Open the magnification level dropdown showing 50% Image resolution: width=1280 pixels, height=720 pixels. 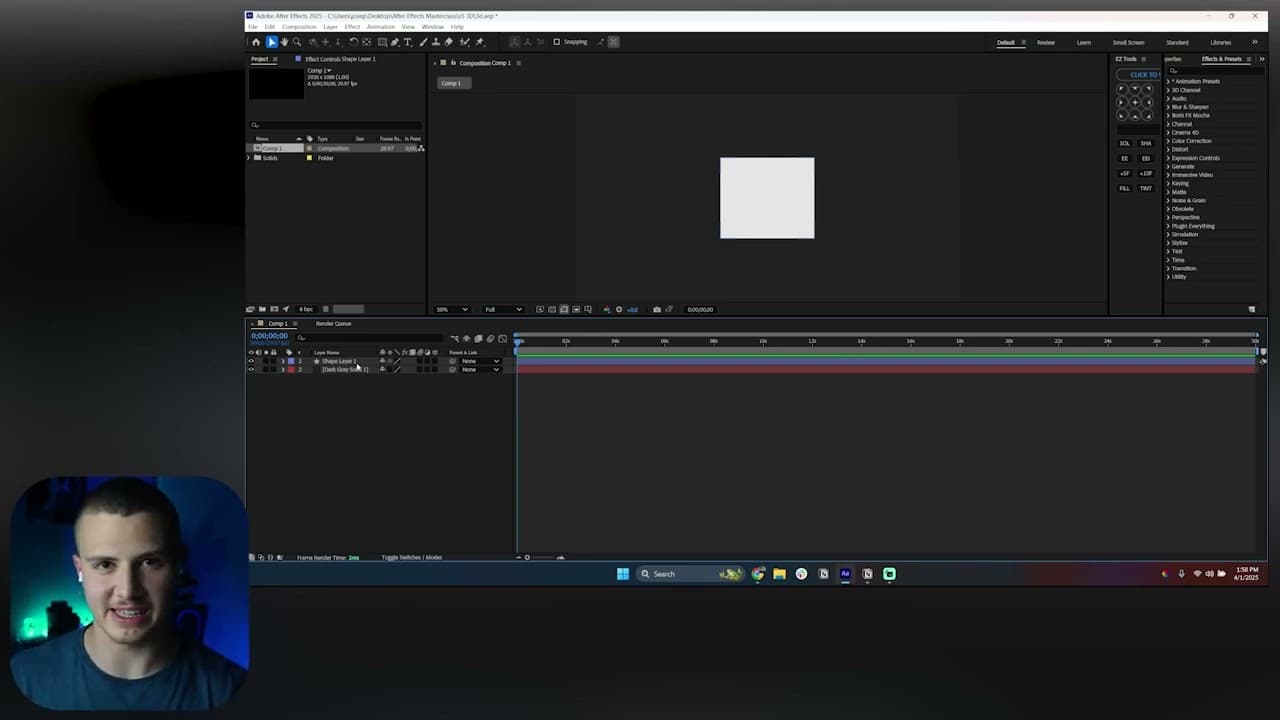452,309
